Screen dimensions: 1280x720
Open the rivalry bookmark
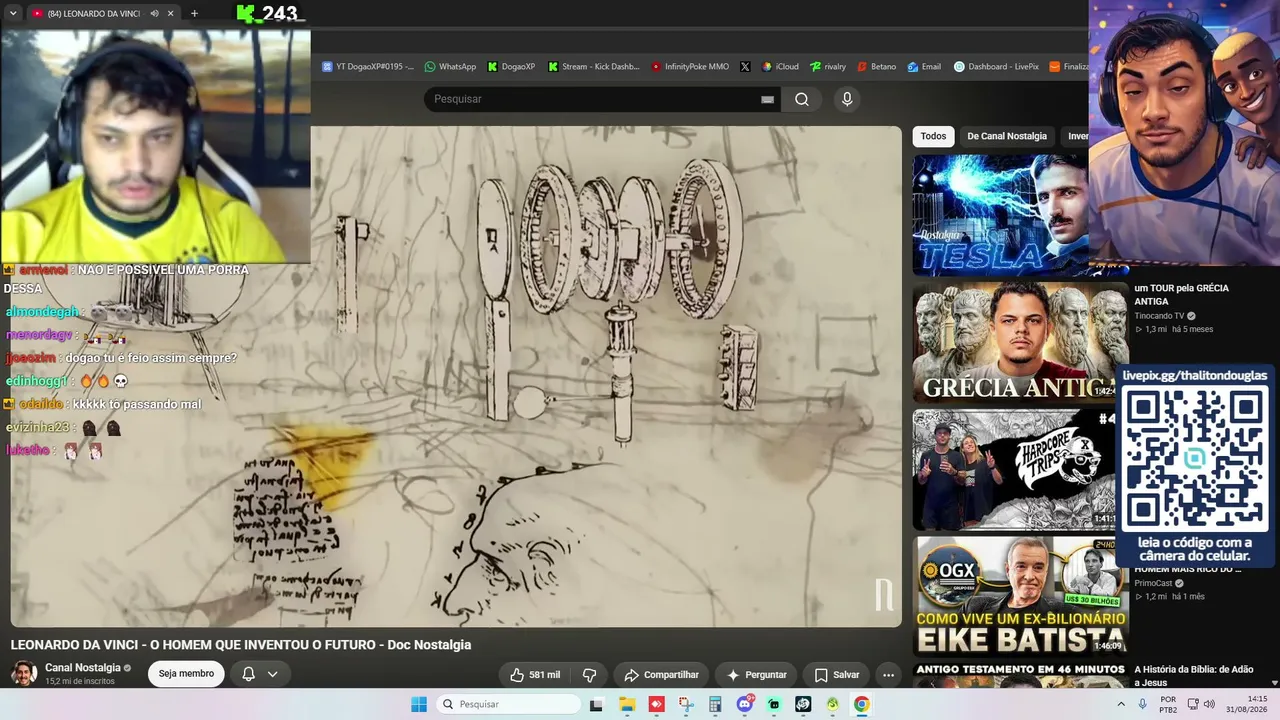click(828, 67)
